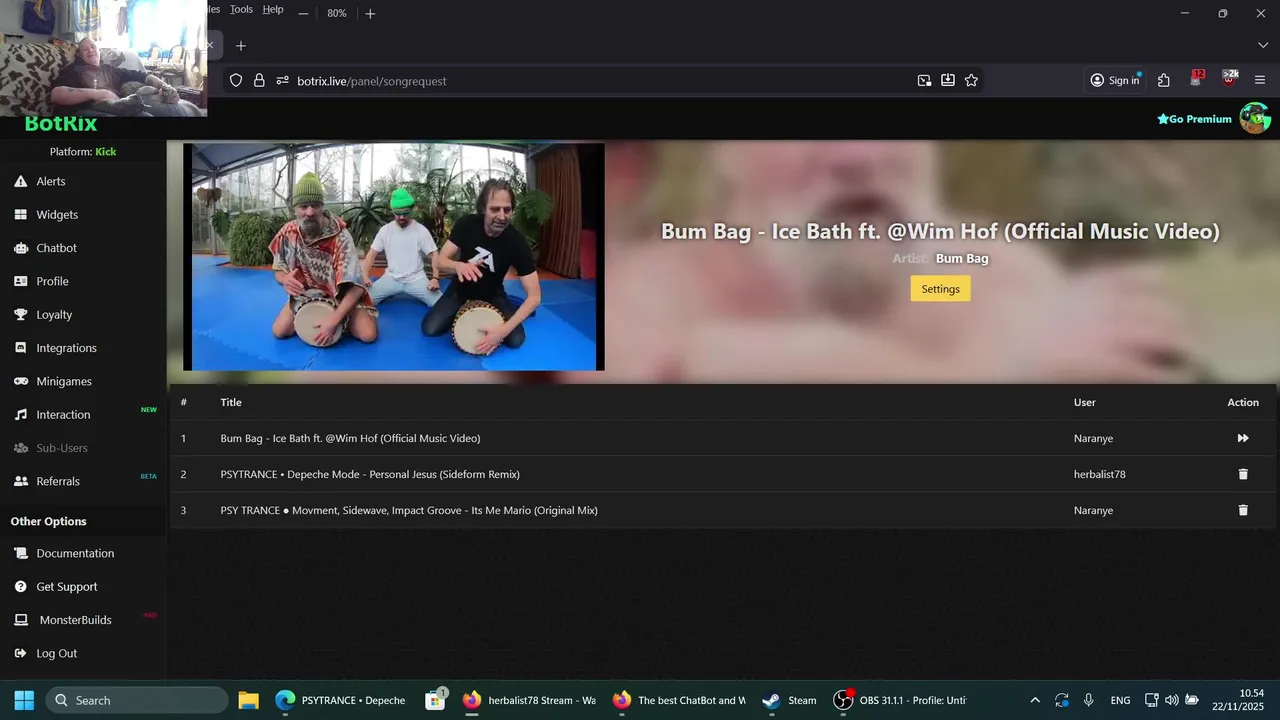This screenshot has height=720, width=1280.
Task: Click the Interaction music note icon
Action: [20, 414]
